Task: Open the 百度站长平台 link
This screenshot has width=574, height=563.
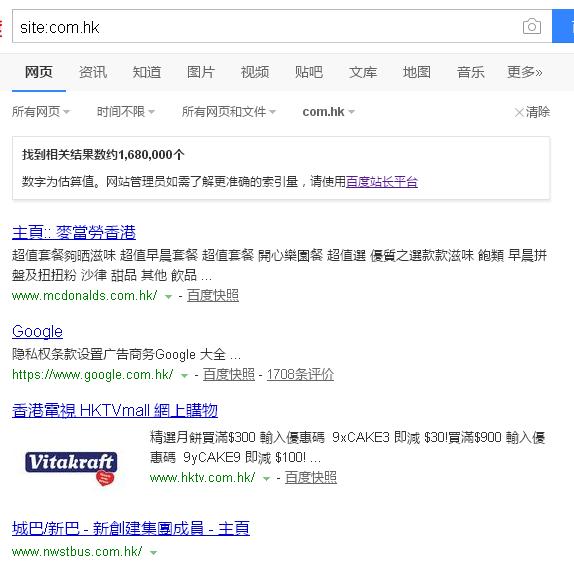Action: (x=382, y=182)
